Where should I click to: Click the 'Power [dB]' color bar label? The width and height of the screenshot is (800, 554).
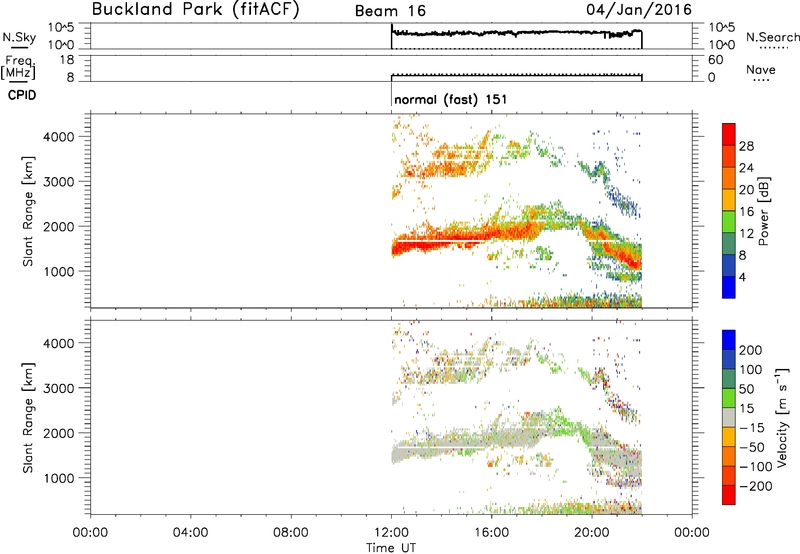coord(764,211)
